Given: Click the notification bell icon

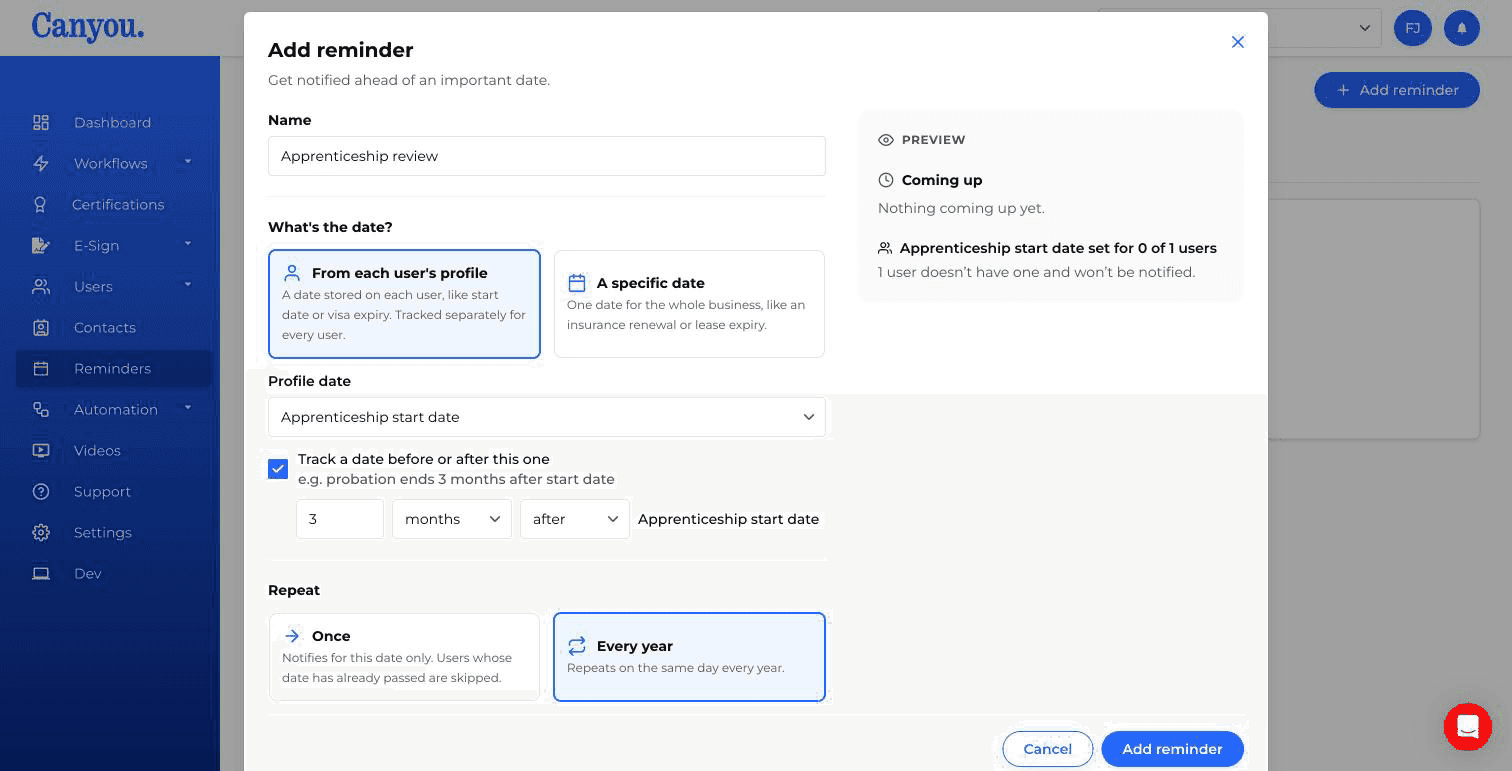Looking at the screenshot, I should pyautogui.click(x=1462, y=28).
